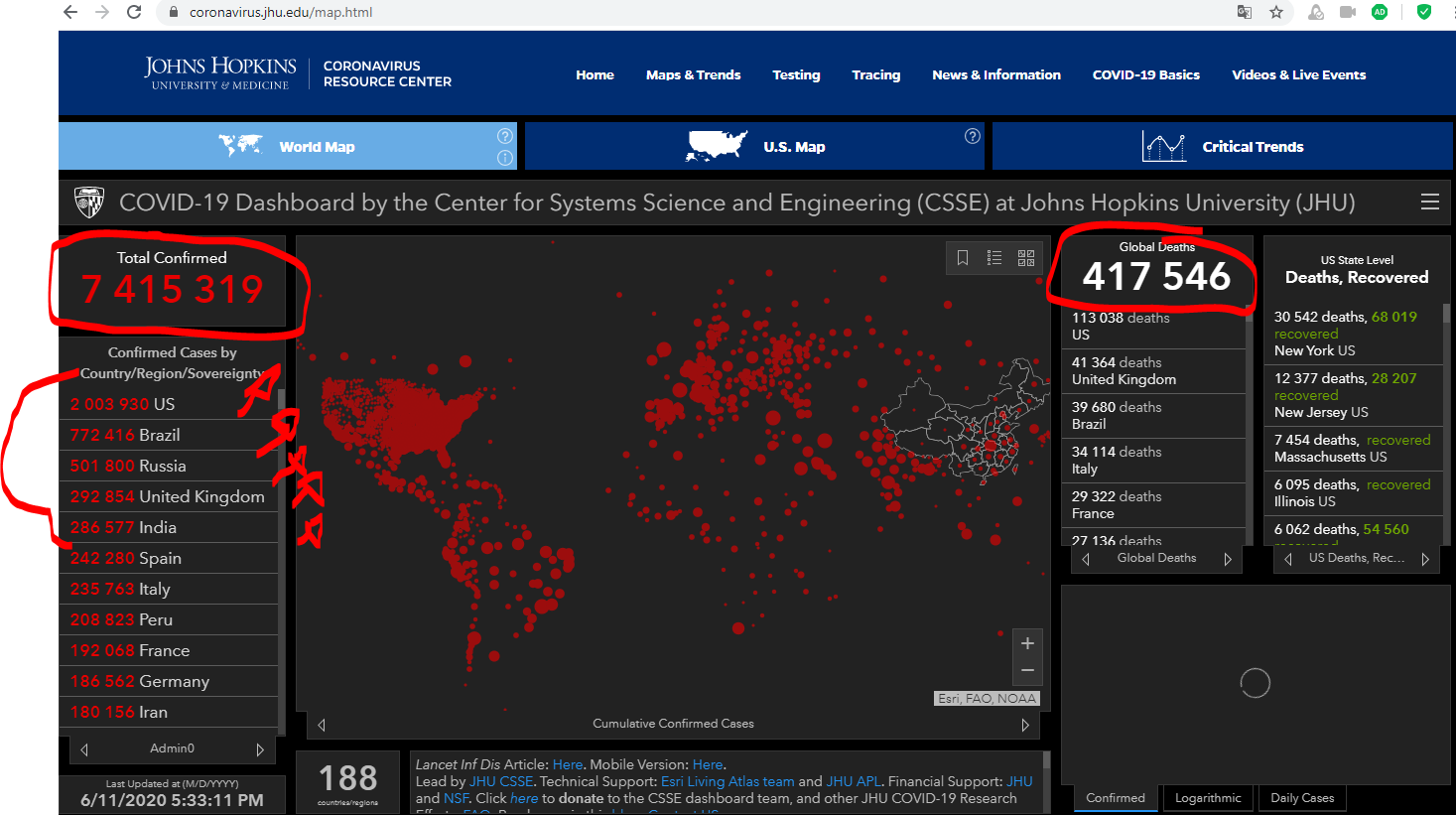This screenshot has height=815, width=1456.
Task: Select Brazil in the confirmed cases list
Action: (x=169, y=435)
